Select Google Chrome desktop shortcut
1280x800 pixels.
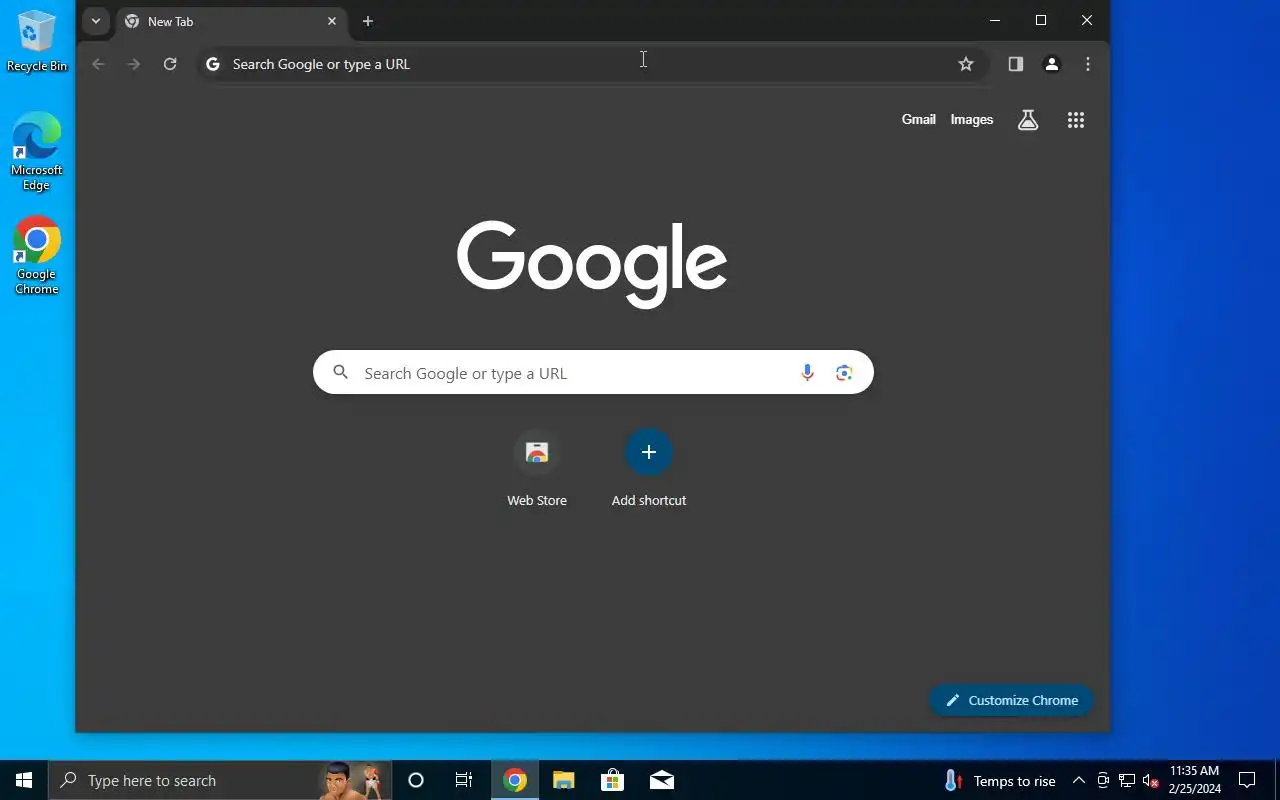[37, 256]
